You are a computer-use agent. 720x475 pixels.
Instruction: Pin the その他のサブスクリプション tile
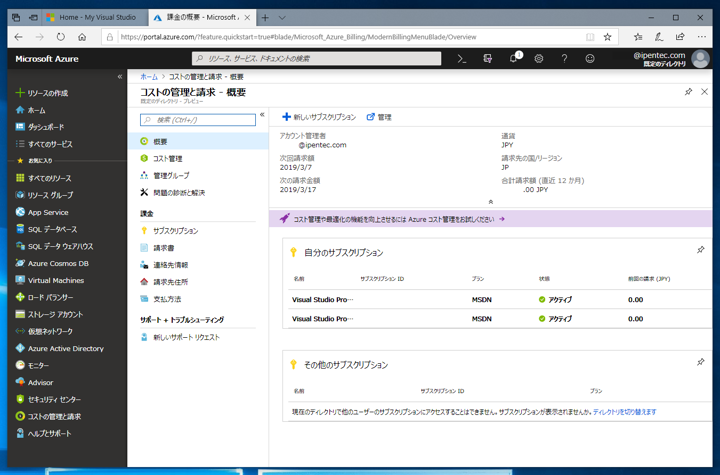[700, 362]
